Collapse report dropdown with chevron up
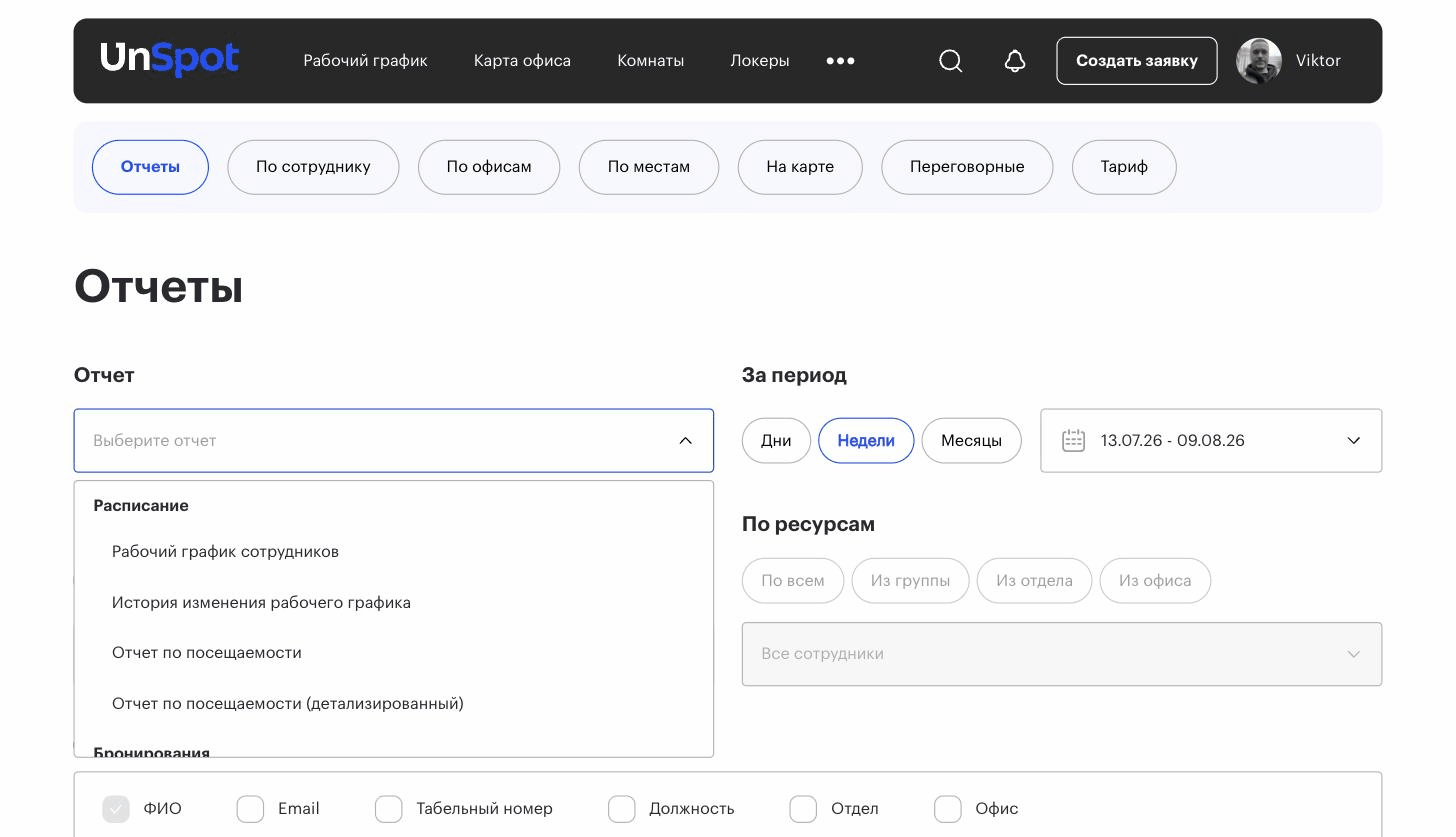This screenshot has height=837, width=1456. tap(686, 440)
